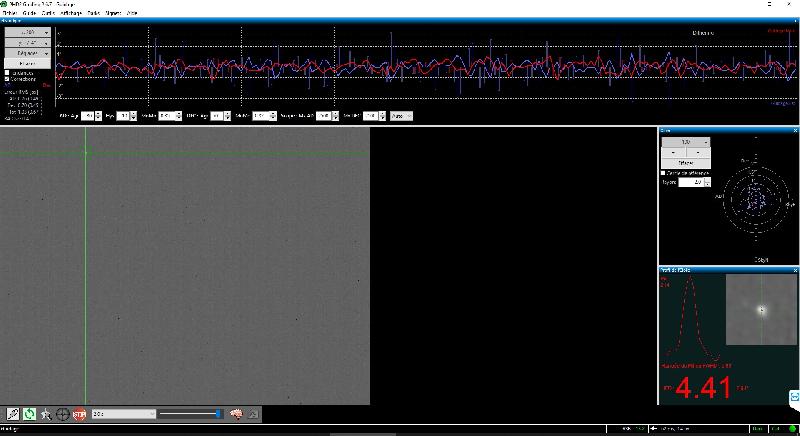Click the RA aggressiveness spinner arrows
The height and width of the screenshot is (436, 800).
click(98, 116)
